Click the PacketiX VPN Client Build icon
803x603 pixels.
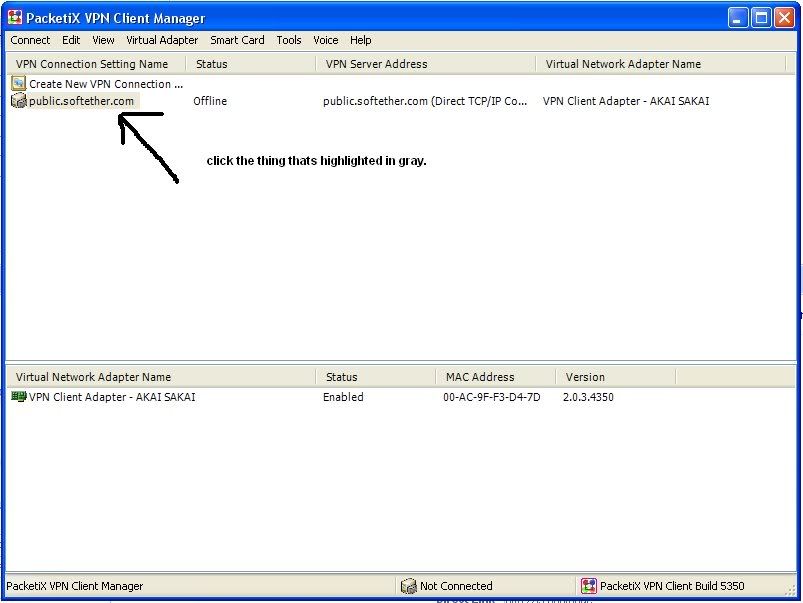(x=588, y=586)
